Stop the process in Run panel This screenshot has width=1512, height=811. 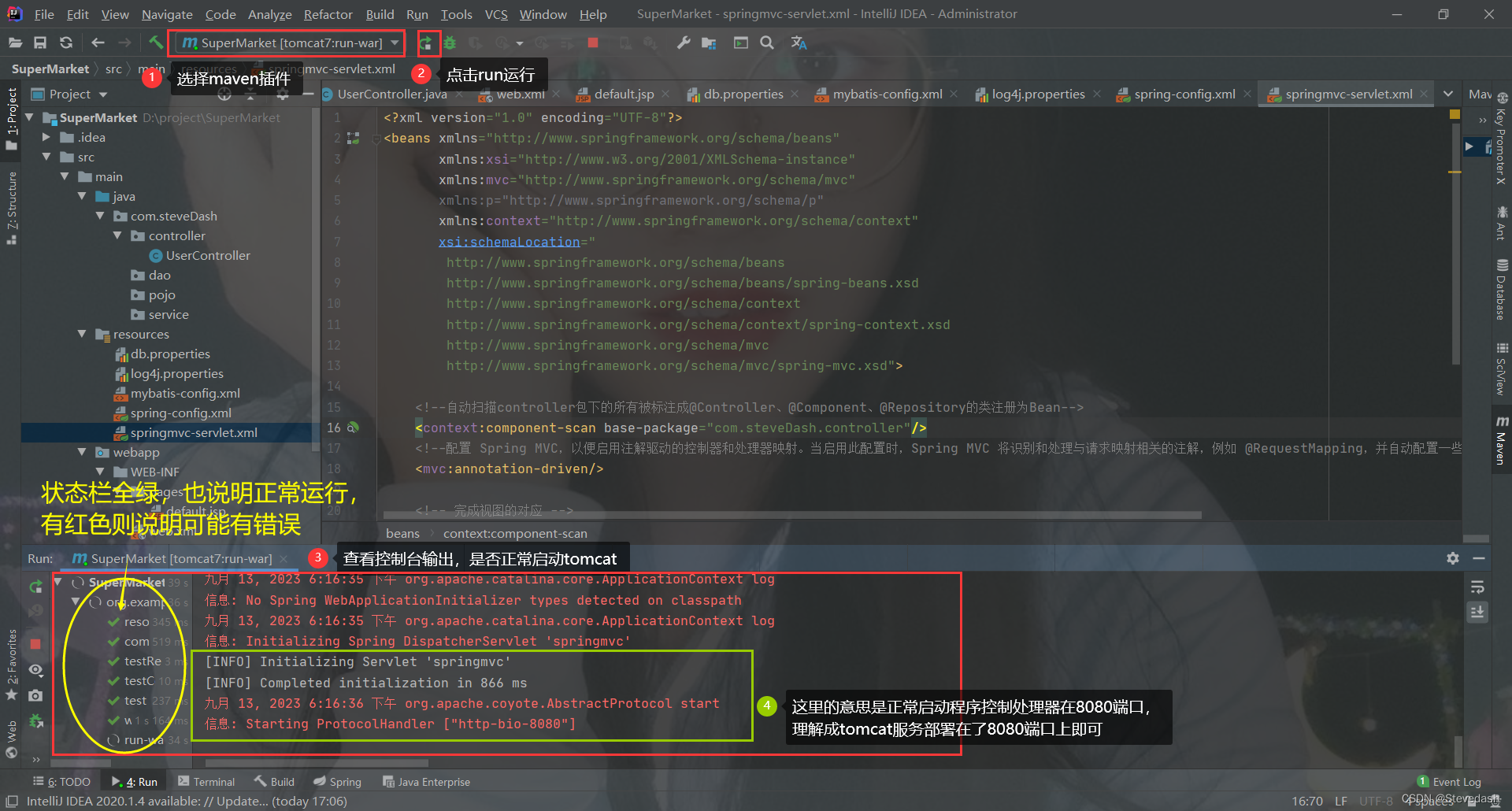point(35,644)
